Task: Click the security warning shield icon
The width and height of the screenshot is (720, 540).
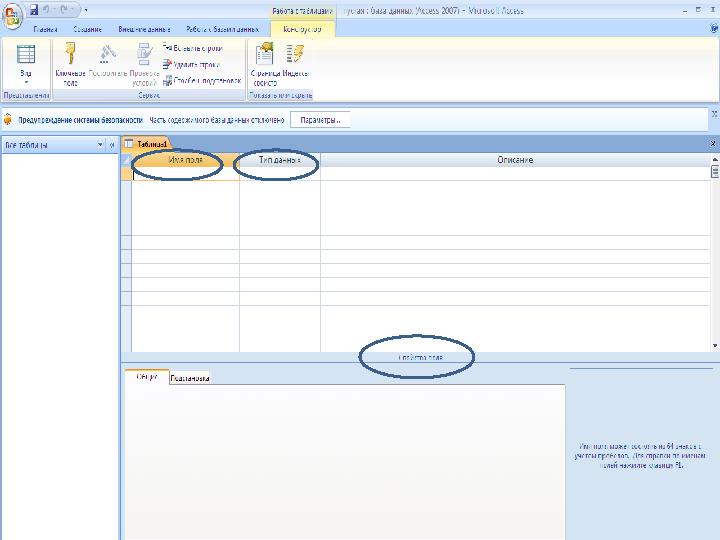Action: point(8,119)
